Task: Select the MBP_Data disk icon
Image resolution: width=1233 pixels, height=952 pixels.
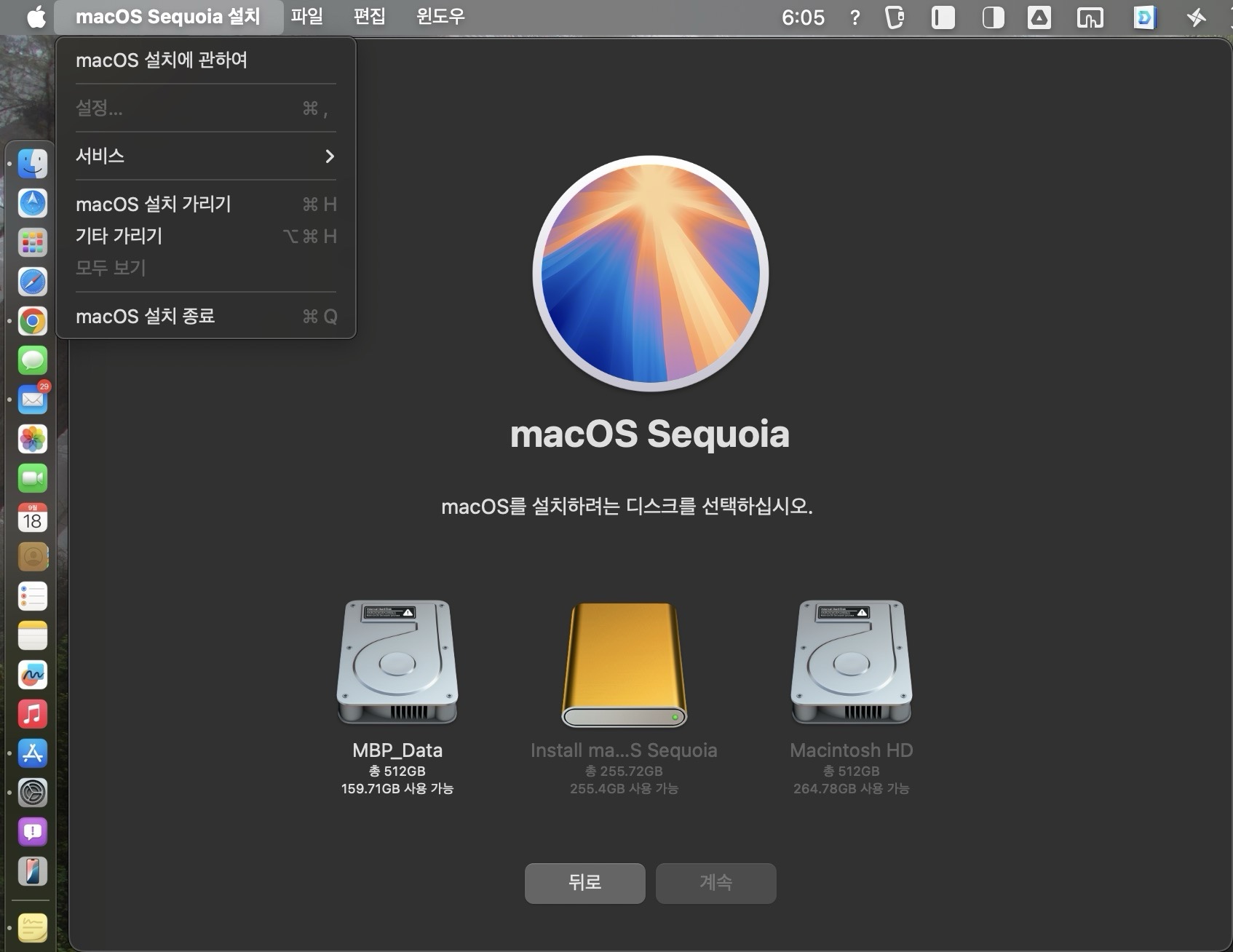Action: (x=397, y=662)
